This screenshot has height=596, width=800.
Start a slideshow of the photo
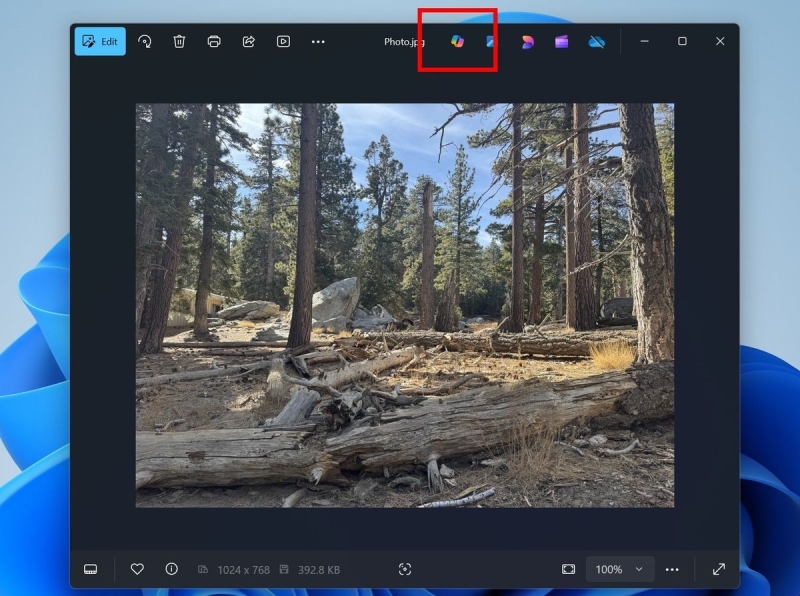pos(283,41)
